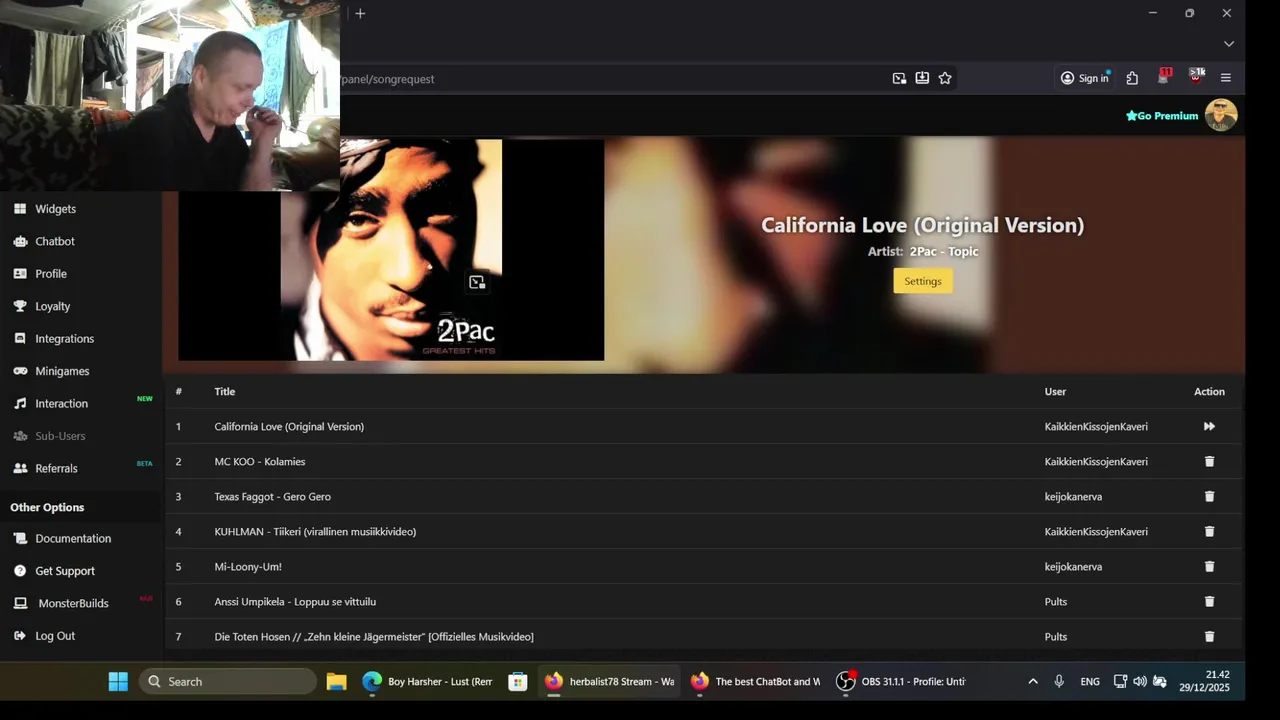The width and height of the screenshot is (1280, 720).
Task: Click picture-in-picture icon in address bar
Action: (x=899, y=78)
